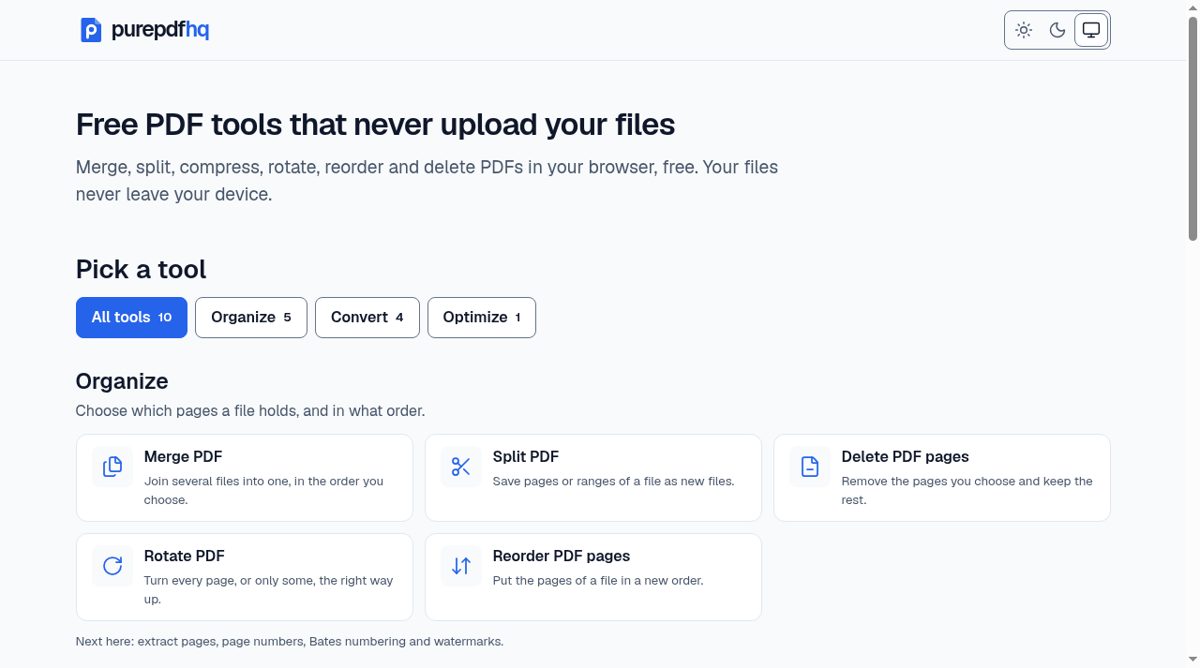Image resolution: width=1200 pixels, height=668 pixels.
Task: Go to purepdfhq home via brand name
Action: [160, 30]
